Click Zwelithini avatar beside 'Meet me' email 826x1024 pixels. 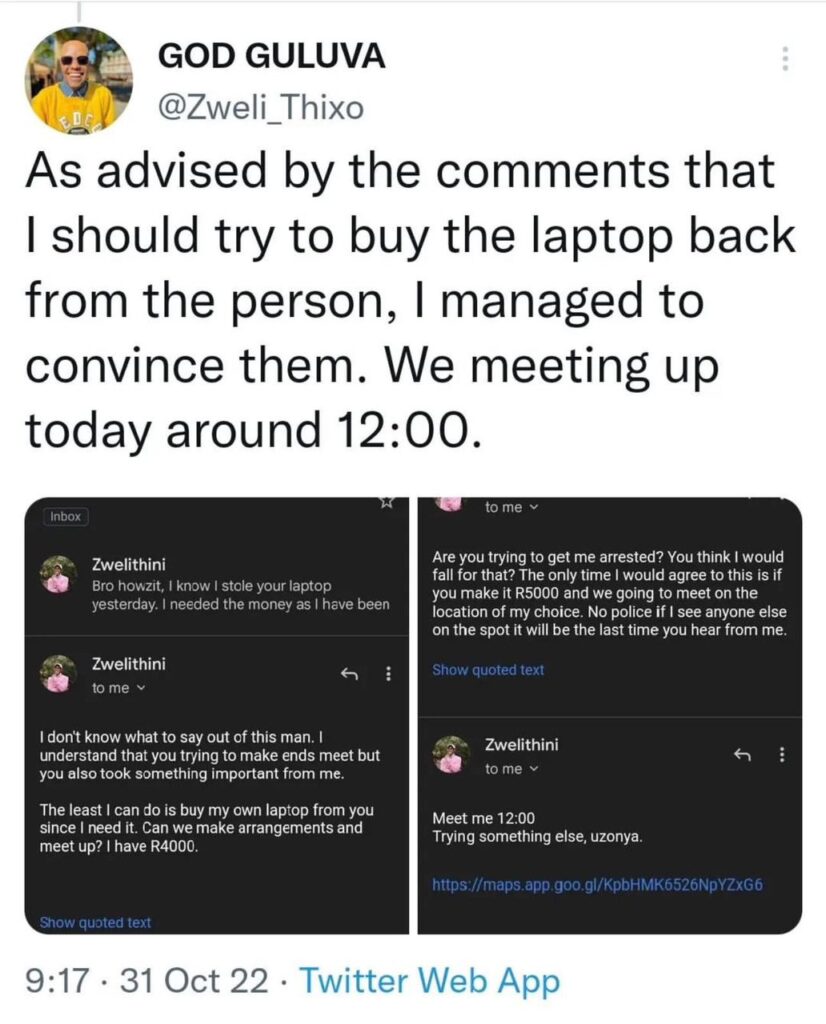[451, 754]
